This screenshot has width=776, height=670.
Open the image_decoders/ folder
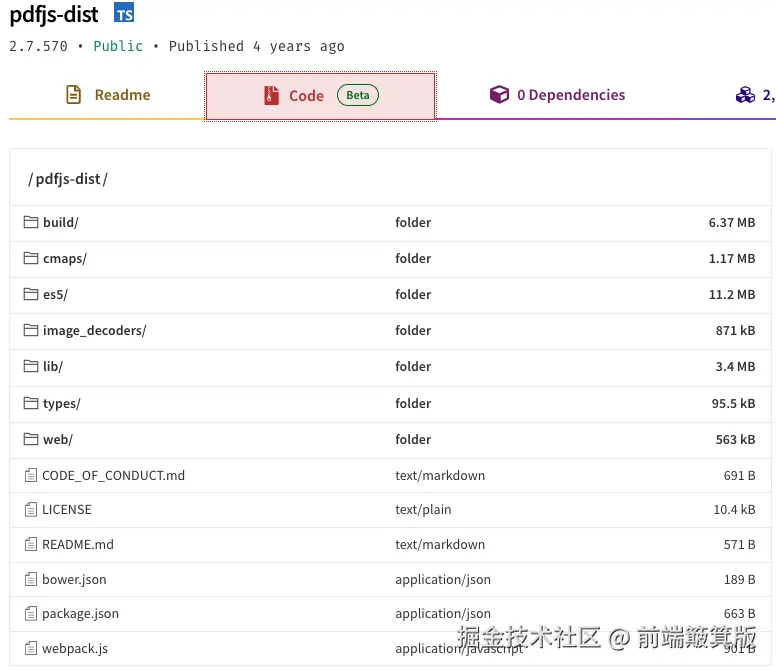[x=95, y=330]
